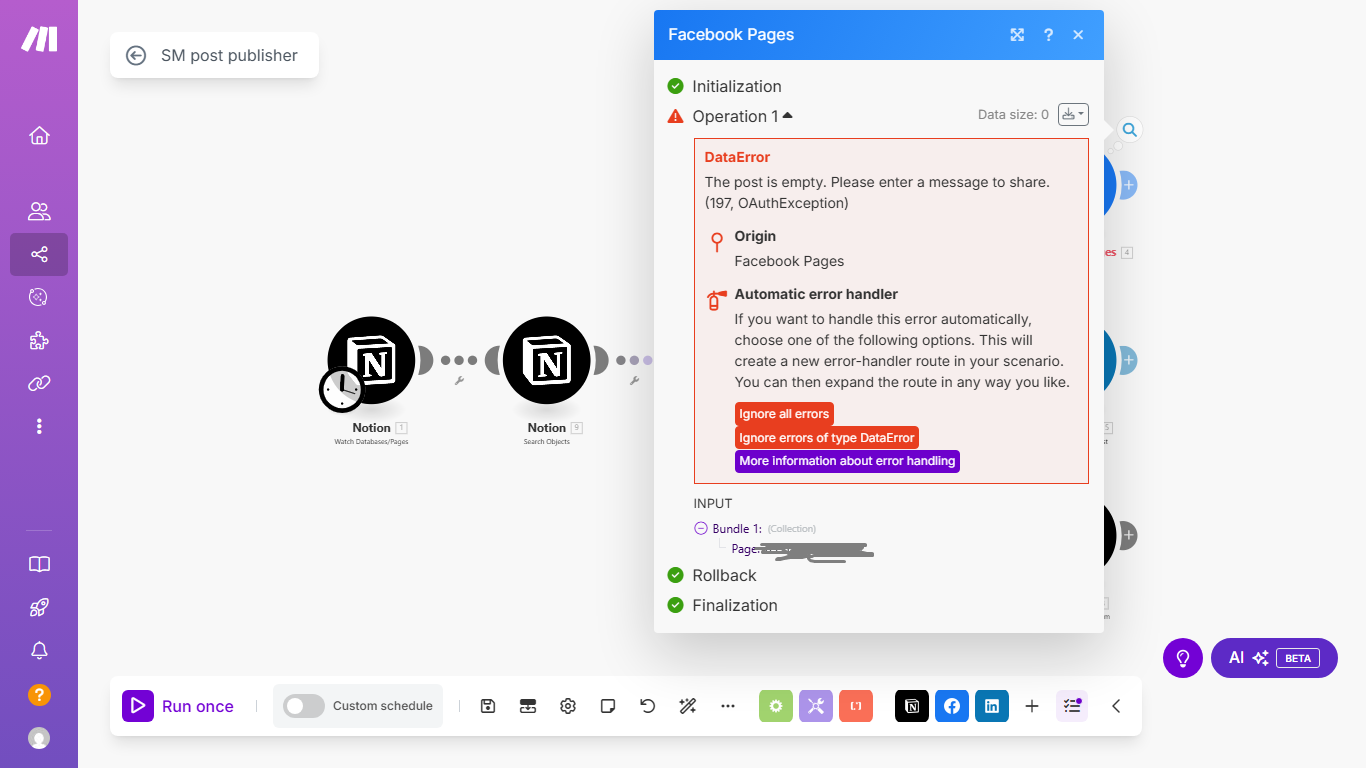This screenshot has width=1366, height=768.
Task: Expand the Facebook Pages panel to fullscreen
Action: coord(1017,35)
